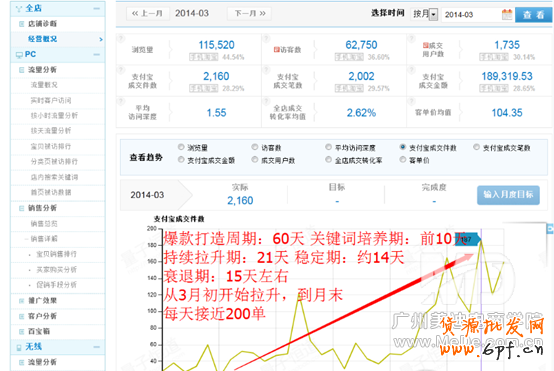Collapse the 无线 sidebar section

(96, 347)
